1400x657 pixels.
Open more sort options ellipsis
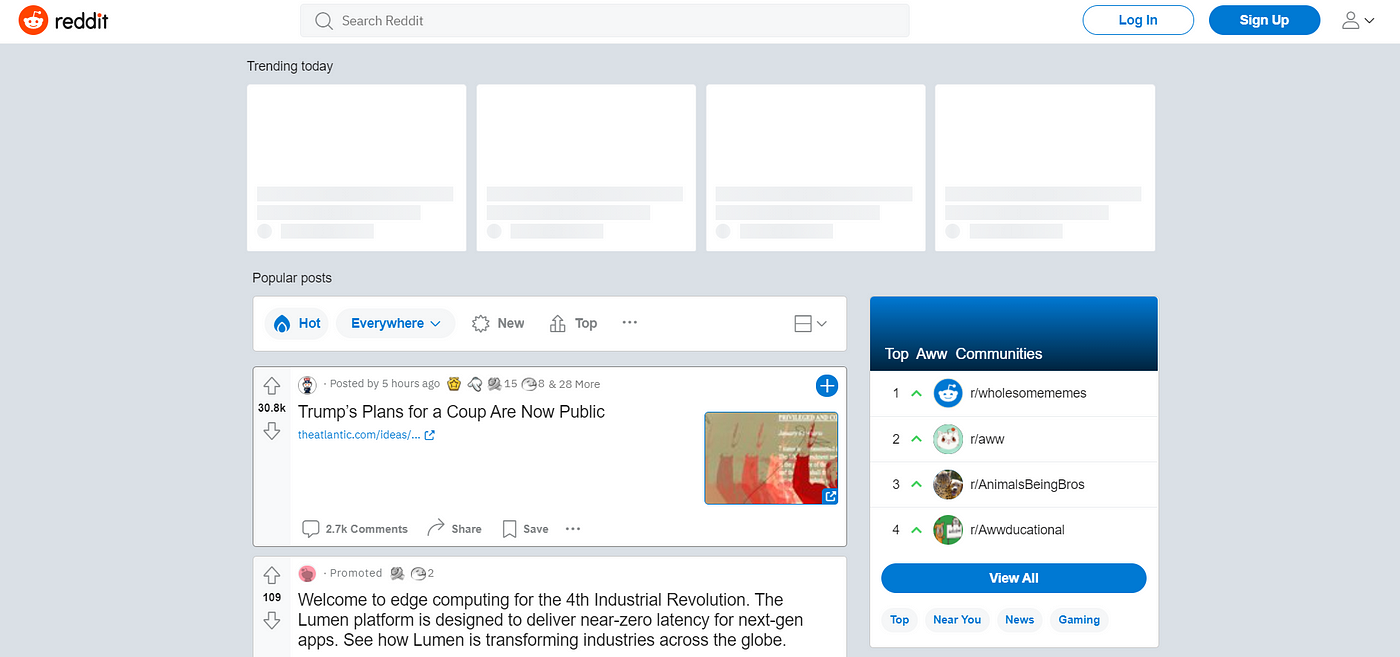coord(629,322)
